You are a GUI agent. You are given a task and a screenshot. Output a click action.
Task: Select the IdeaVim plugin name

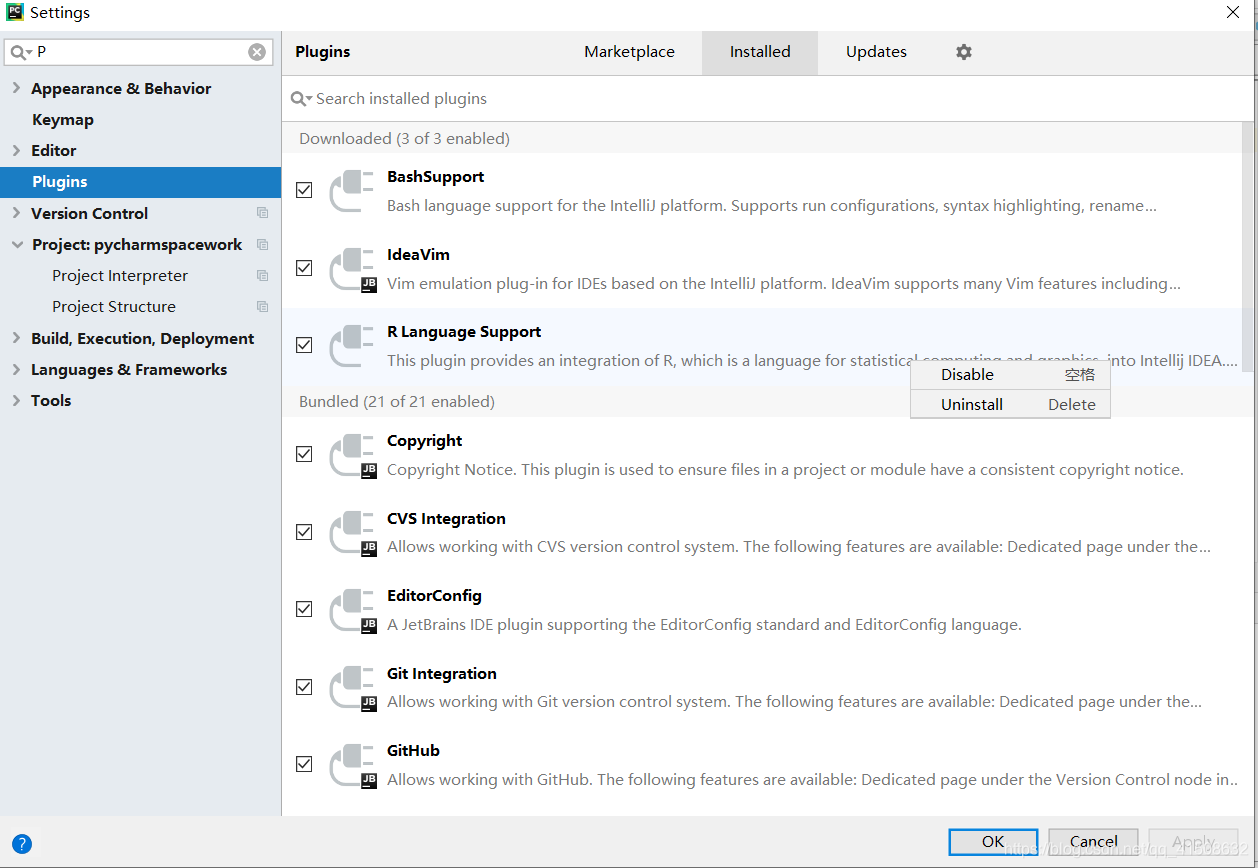tap(418, 255)
